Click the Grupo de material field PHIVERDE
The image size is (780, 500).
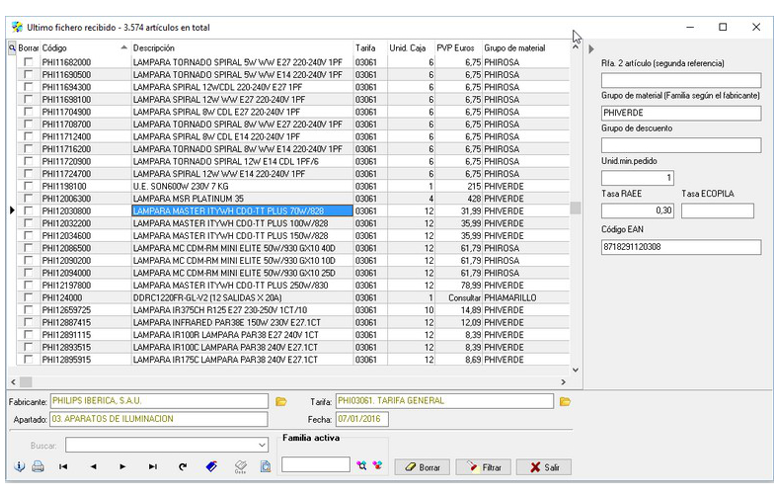(x=681, y=113)
